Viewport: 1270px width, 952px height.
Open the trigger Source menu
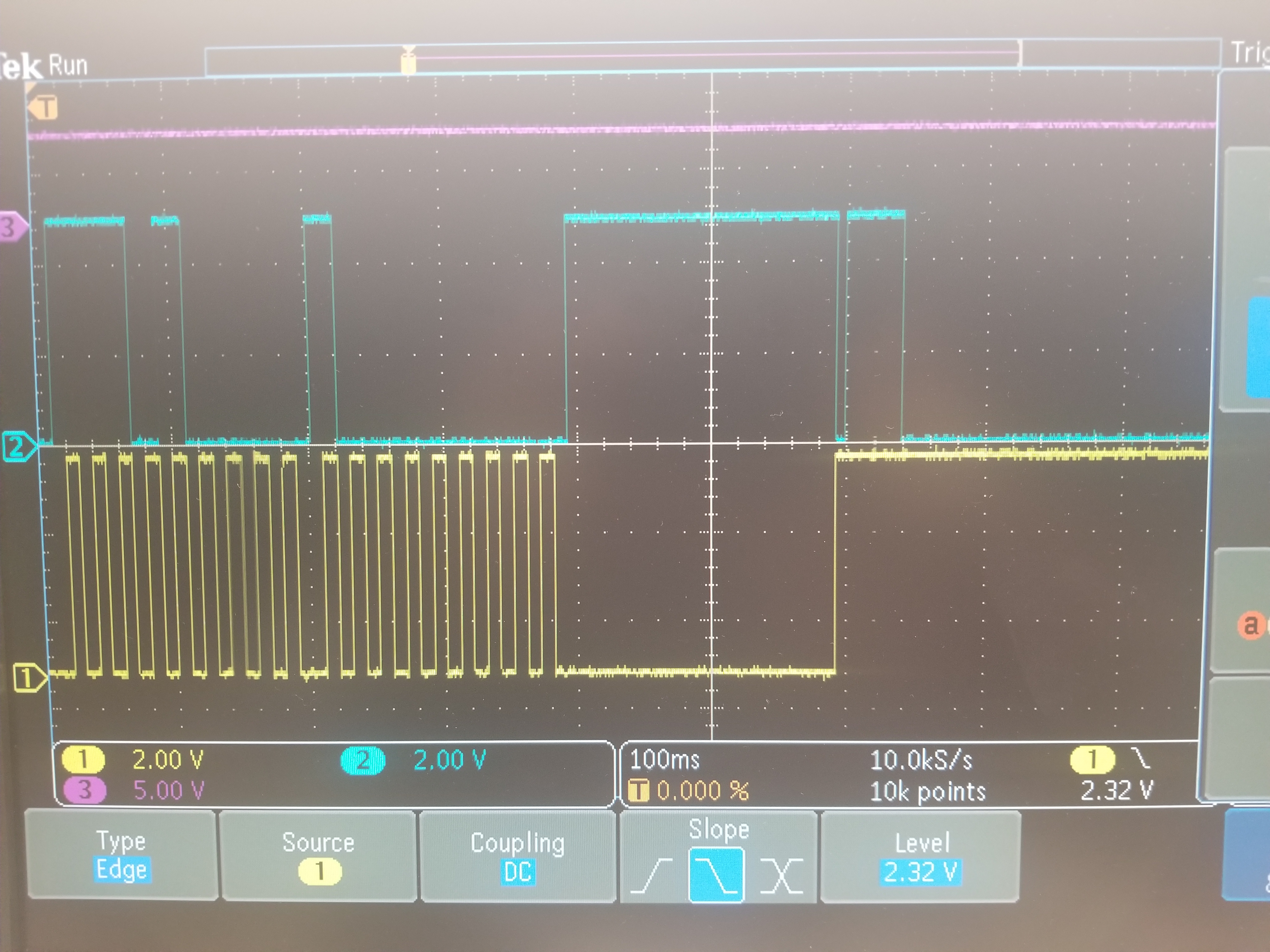click(319, 856)
